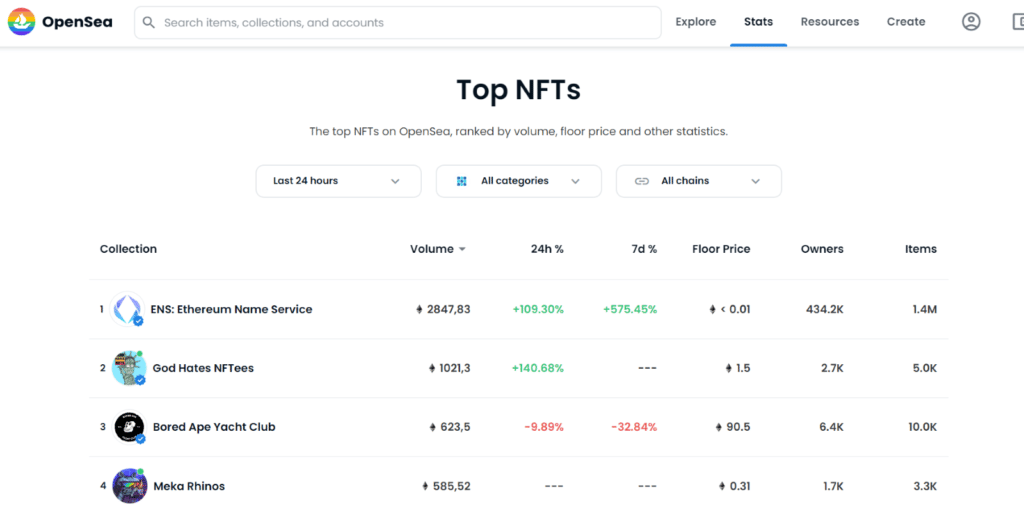The width and height of the screenshot is (1024, 514).
Task: Click the Meka Rhinos avatar
Action: tap(129, 485)
